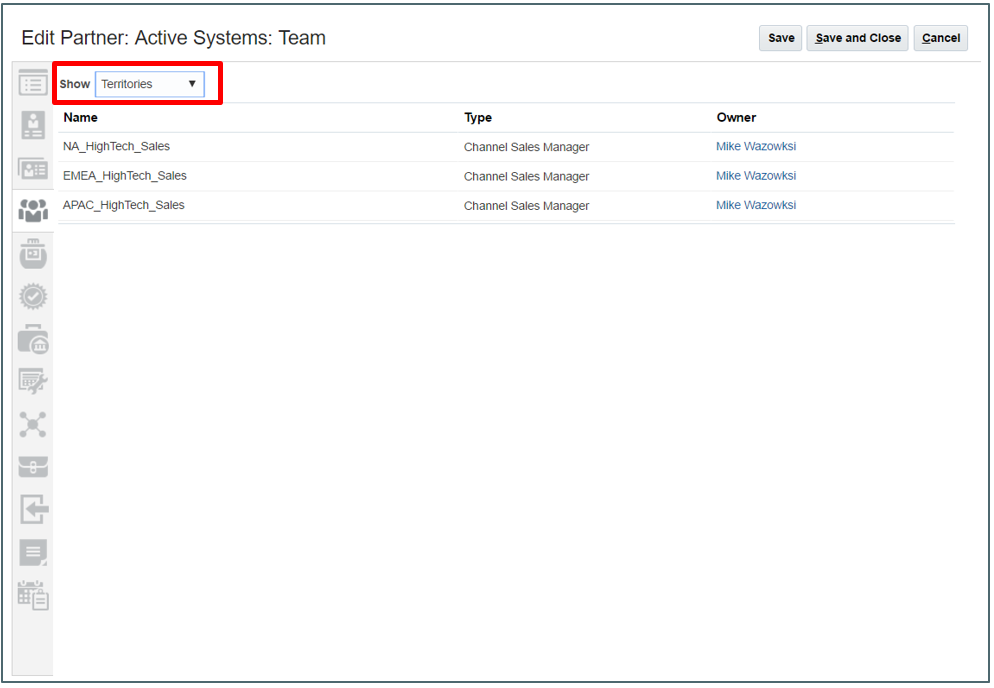Click Channel Sales Manager in NA_HighTech_Sales row
This screenshot has width=994, height=688.
pyautogui.click(x=526, y=147)
